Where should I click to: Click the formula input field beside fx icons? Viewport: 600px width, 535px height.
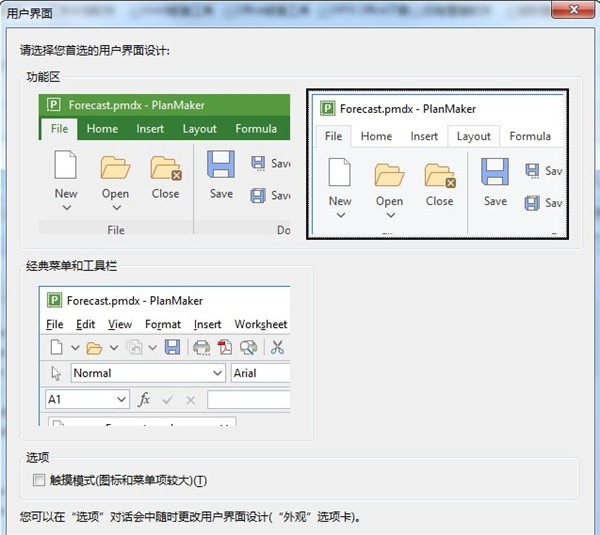pyautogui.click(x=249, y=400)
